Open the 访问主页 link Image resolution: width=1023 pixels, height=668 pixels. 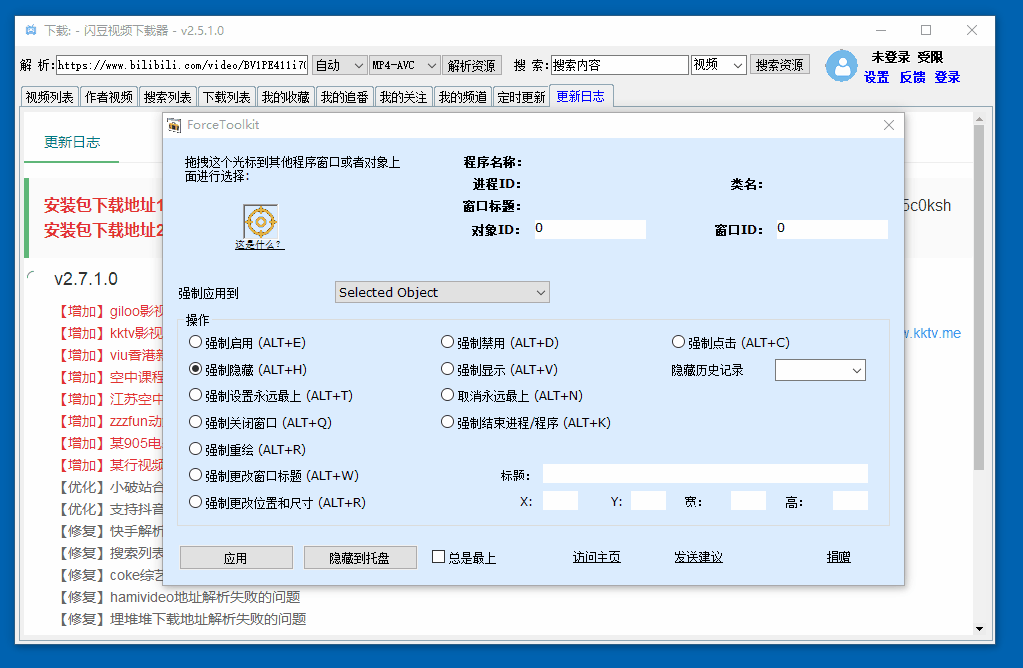point(596,557)
